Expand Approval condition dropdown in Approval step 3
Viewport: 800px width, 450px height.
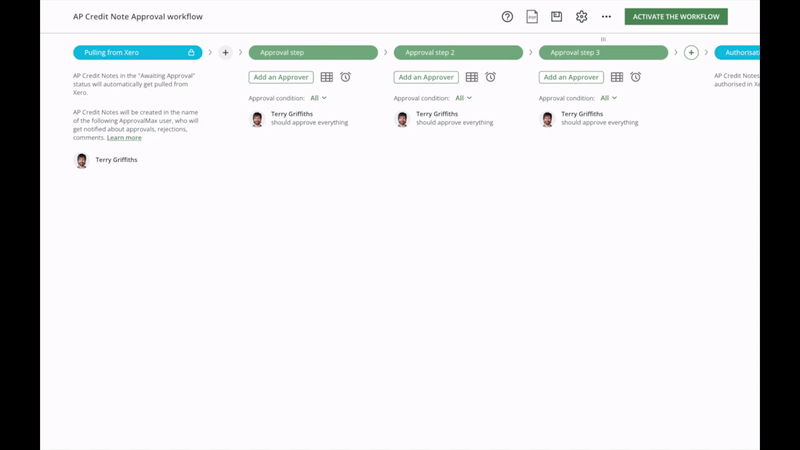coord(608,98)
